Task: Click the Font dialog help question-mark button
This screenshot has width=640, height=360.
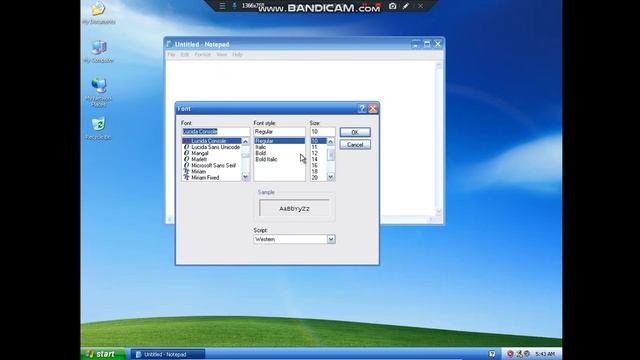Action: tap(362, 109)
